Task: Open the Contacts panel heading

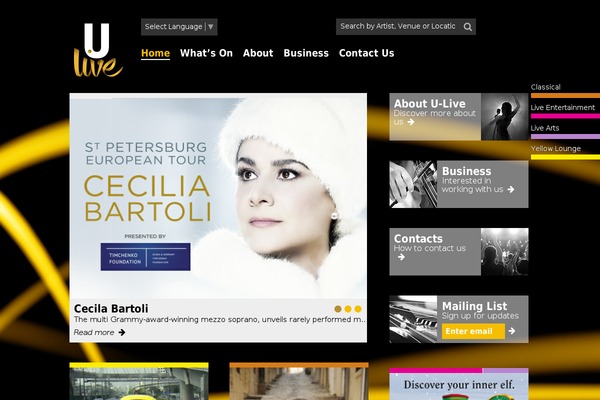Action: (x=418, y=238)
